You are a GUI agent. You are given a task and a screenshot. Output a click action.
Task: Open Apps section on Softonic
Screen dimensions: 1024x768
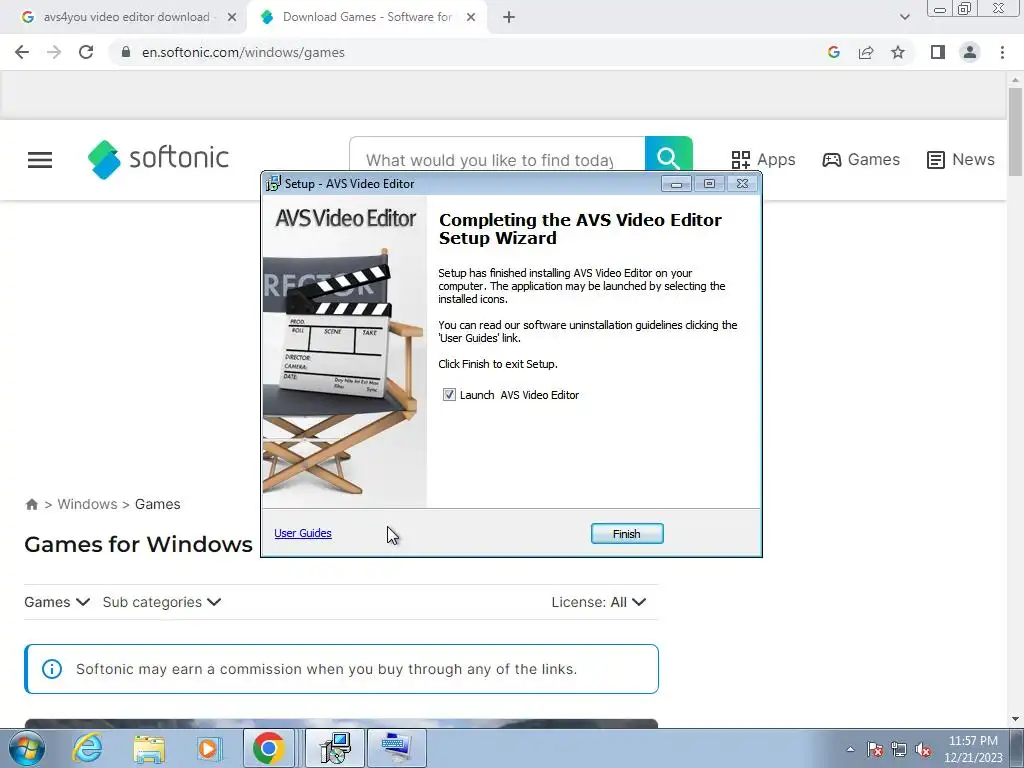pyautogui.click(x=763, y=159)
